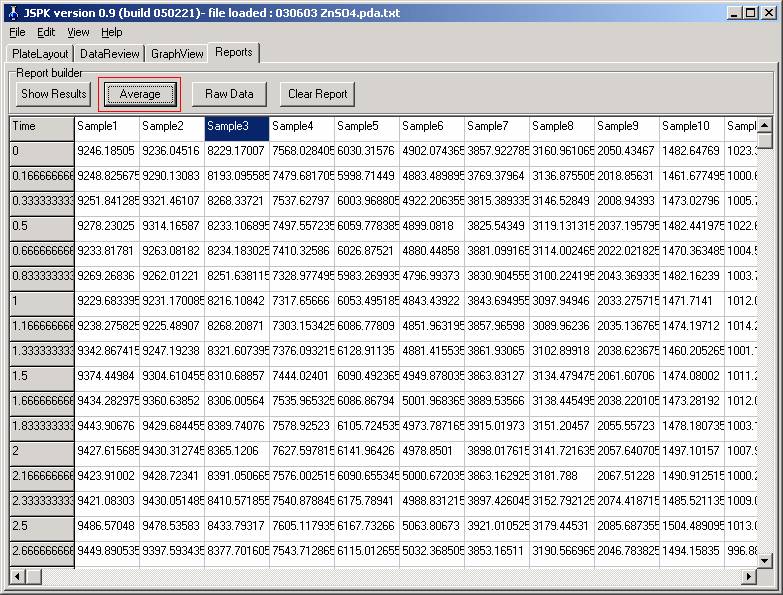Select the Sample10 column header

(x=691, y=129)
